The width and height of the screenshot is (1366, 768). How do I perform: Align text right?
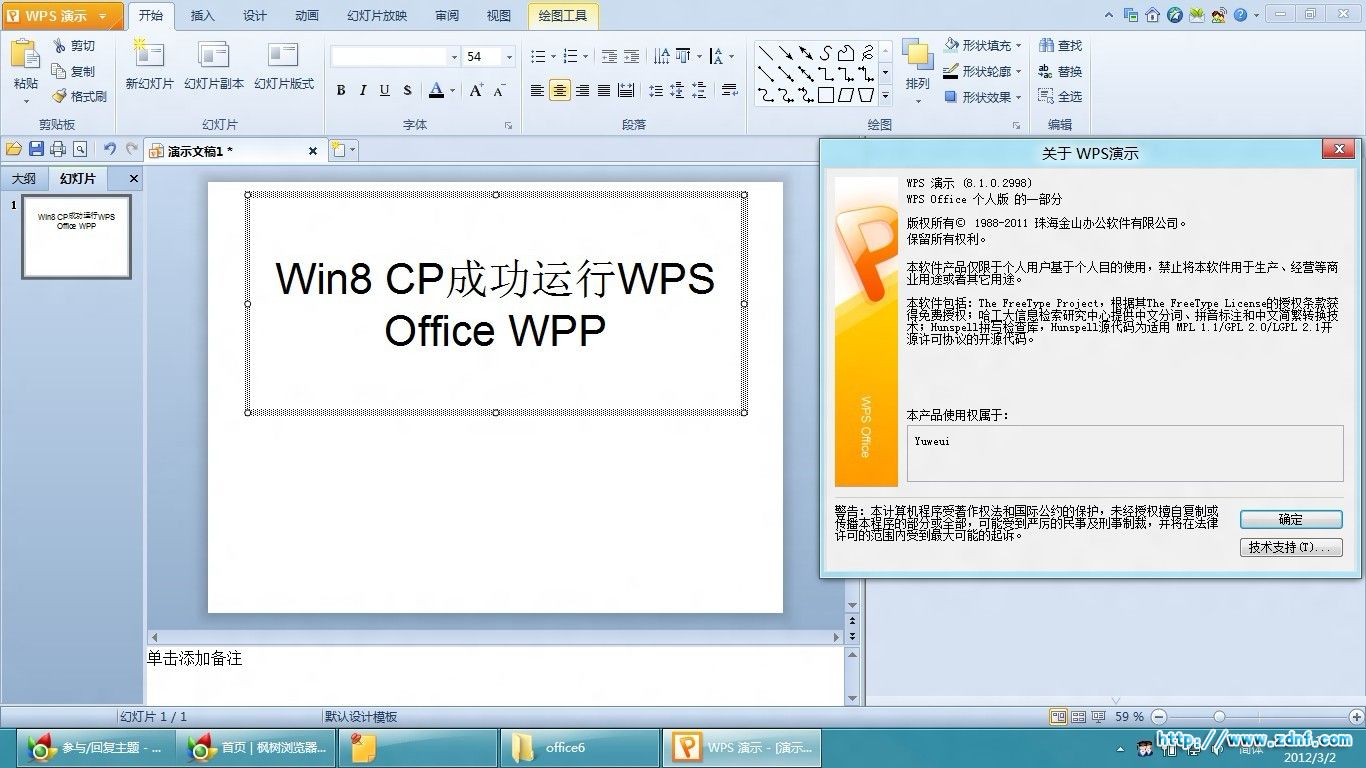pos(582,91)
